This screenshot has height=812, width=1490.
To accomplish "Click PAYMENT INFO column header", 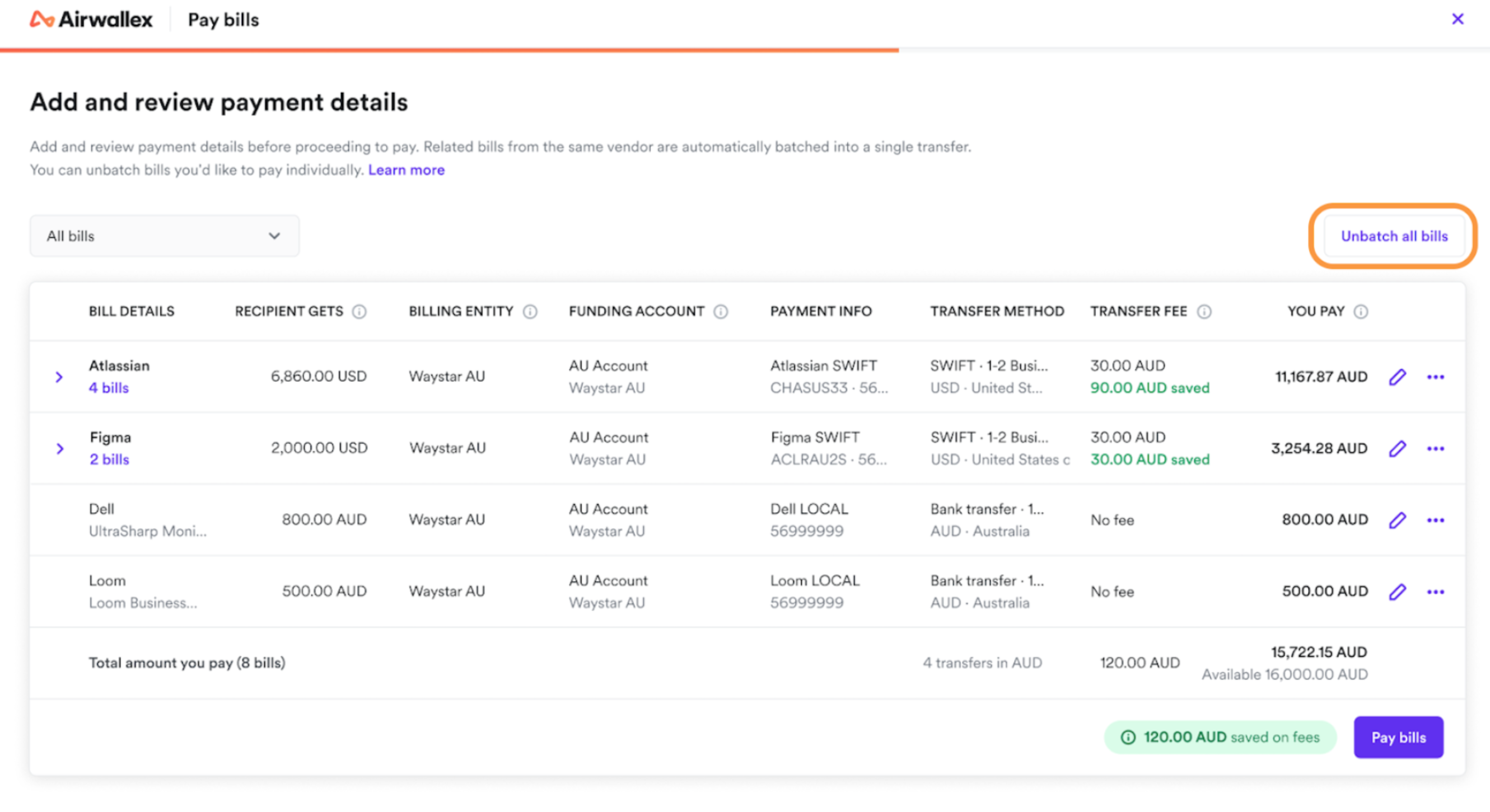I will click(x=821, y=312).
